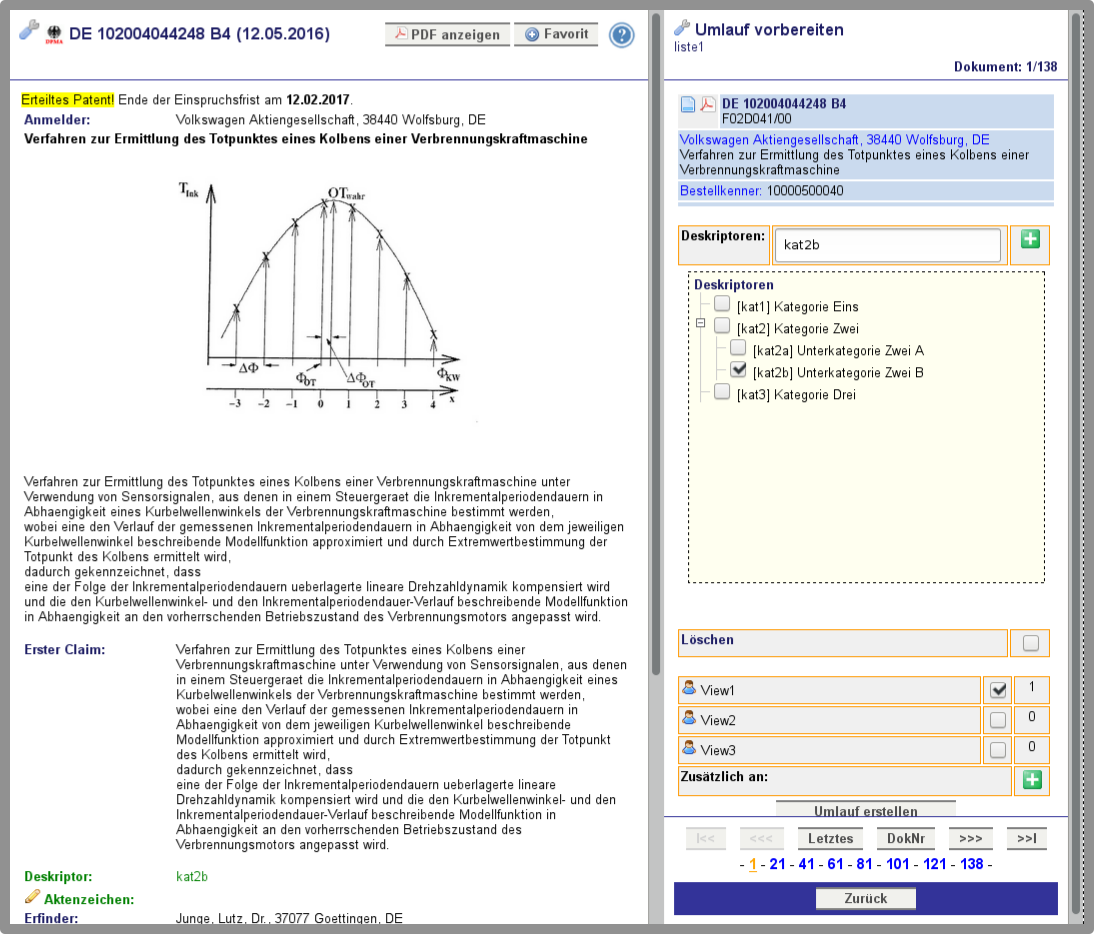Open page link 61
1094x934 pixels.
pyautogui.click(x=835, y=864)
